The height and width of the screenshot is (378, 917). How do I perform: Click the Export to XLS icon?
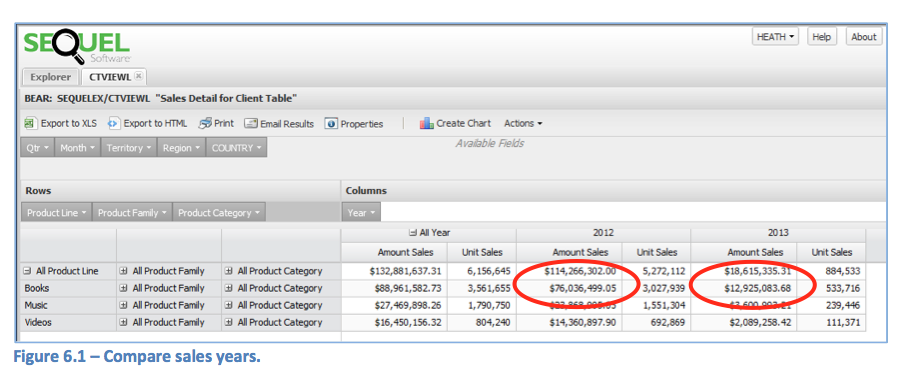tap(30, 123)
